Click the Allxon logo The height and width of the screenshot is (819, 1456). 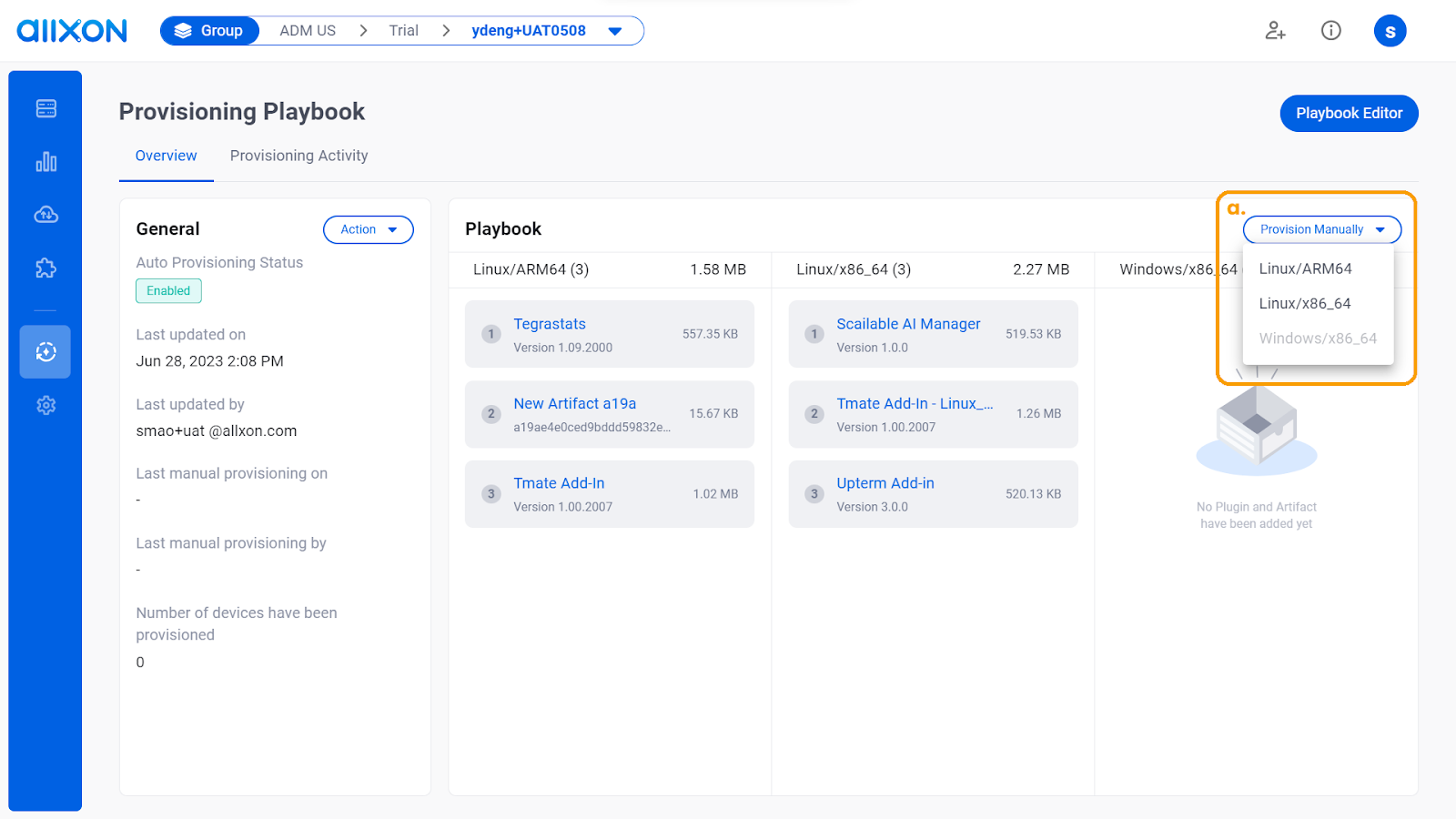72,31
